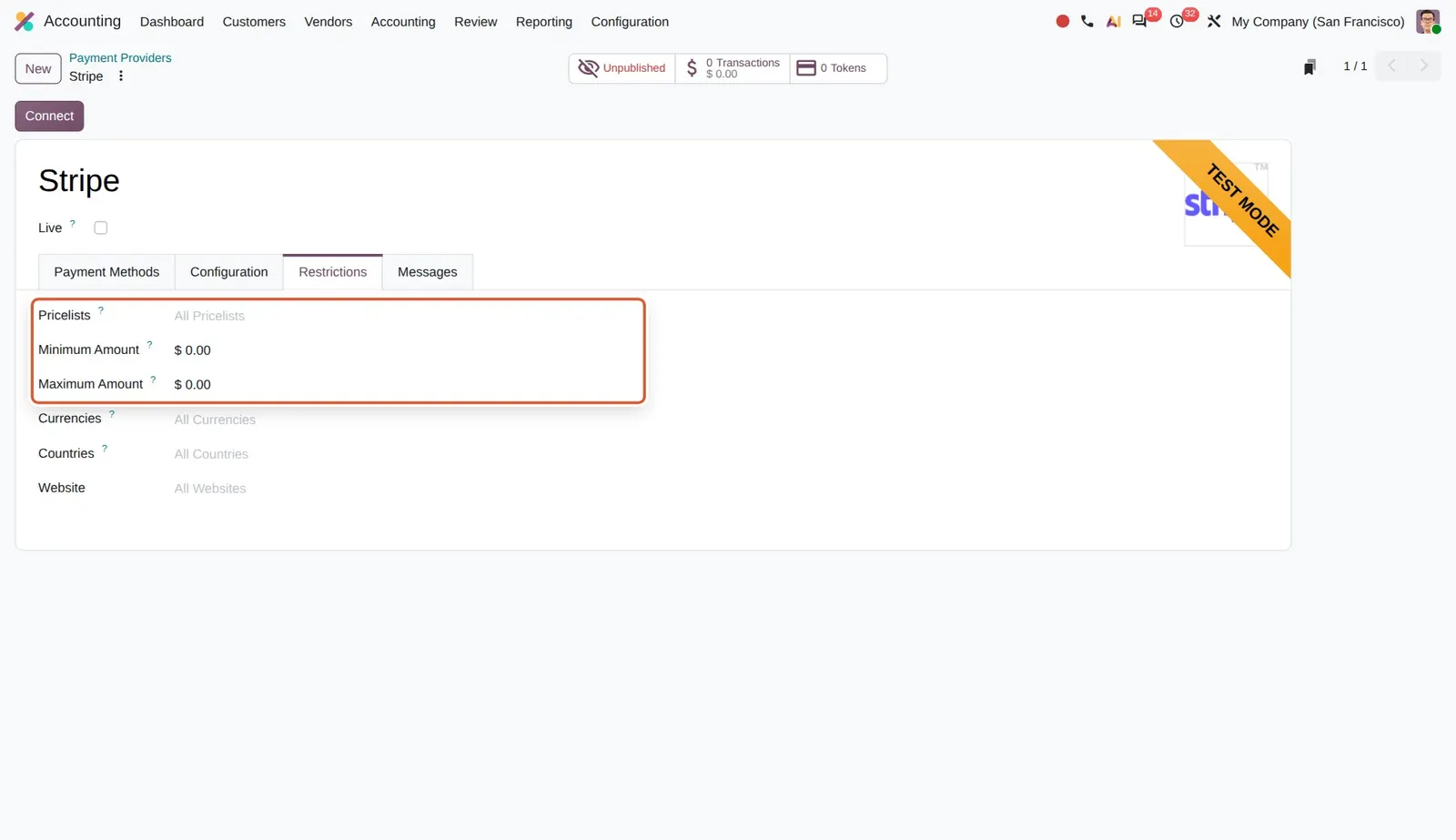Open the All Websites dropdown field
Image resolution: width=1456 pixels, height=840 pixels.
(406, 489)
